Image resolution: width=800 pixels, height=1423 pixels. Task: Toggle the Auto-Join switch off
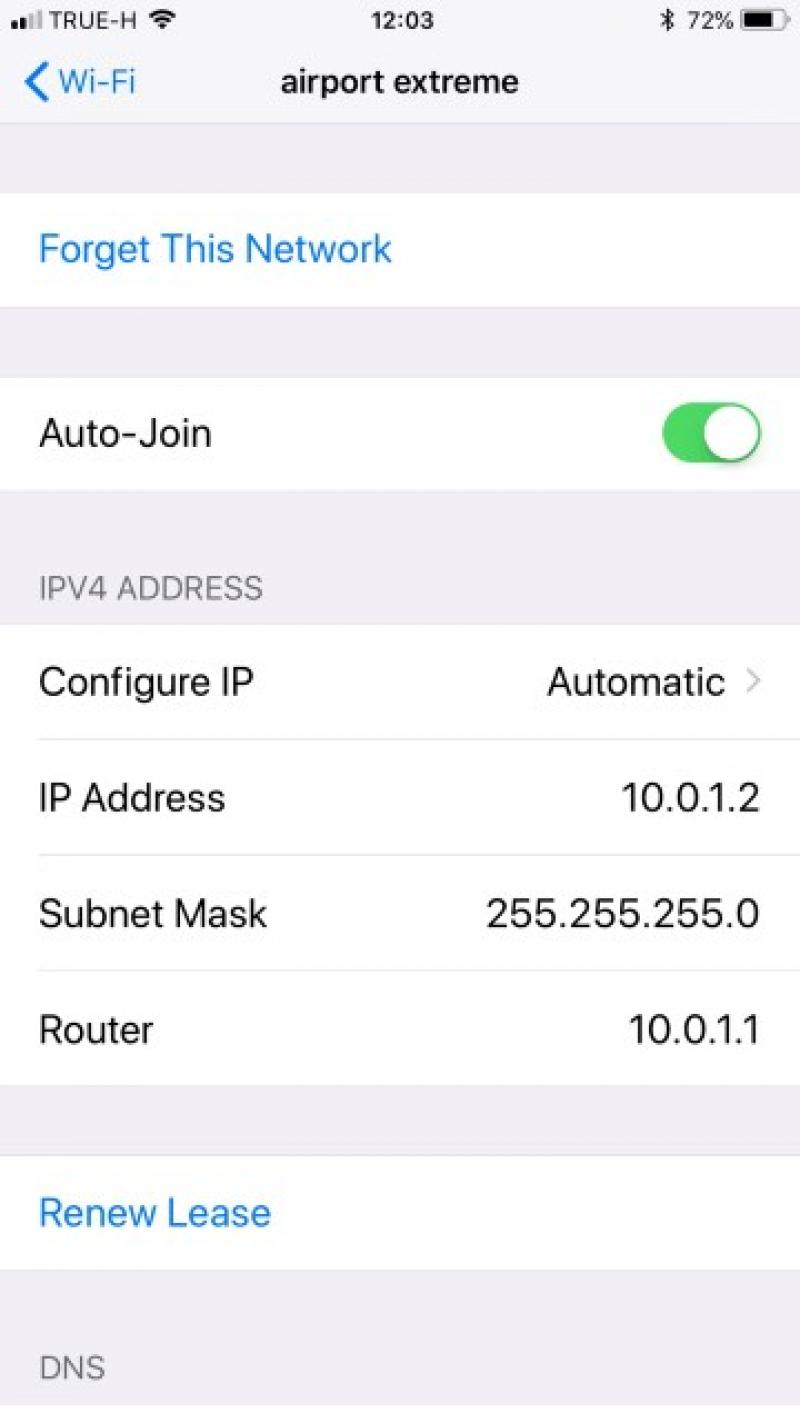click(x=711, y=433)
